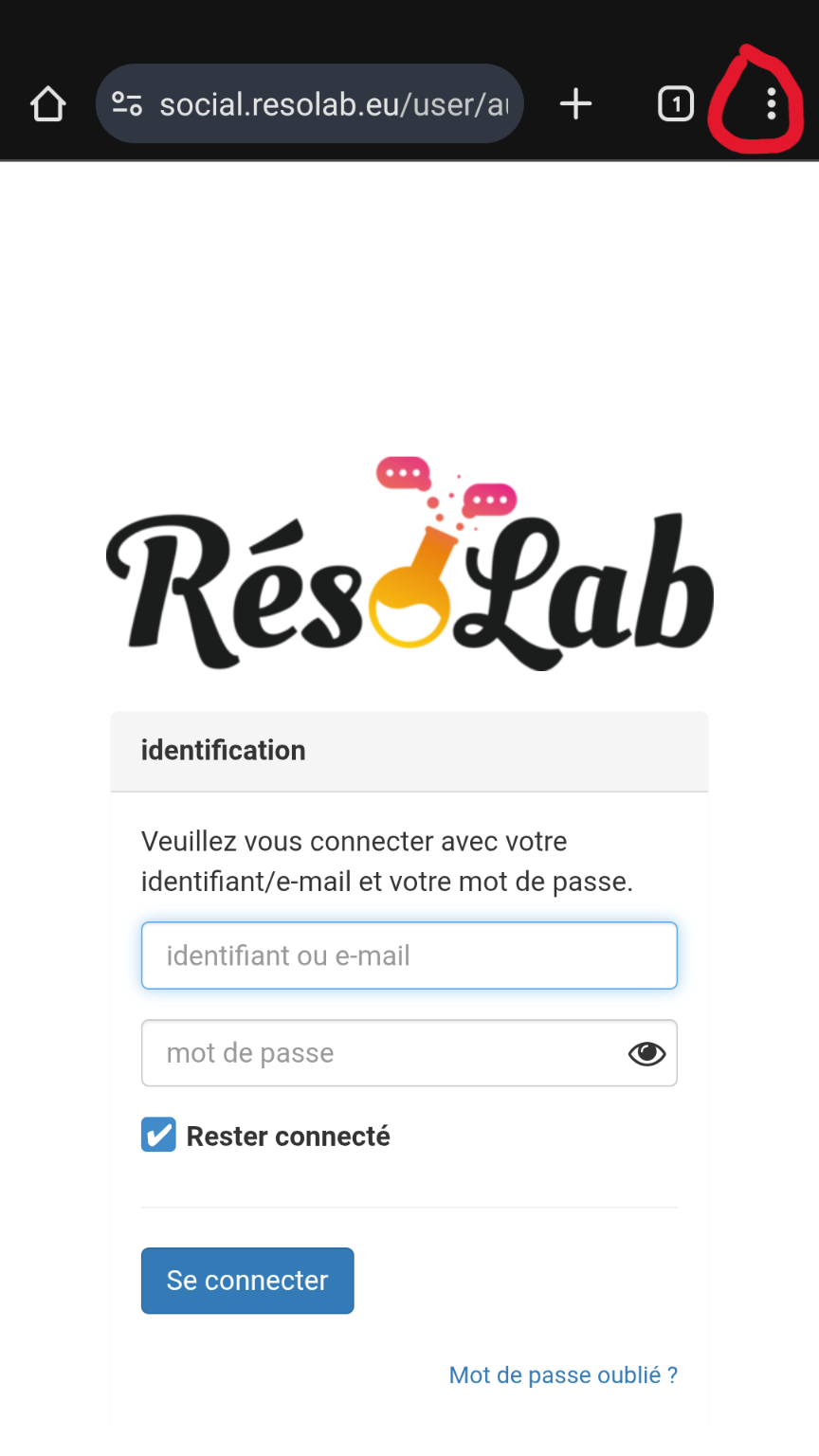The image size is (819, 1456).
Task: Open the site settings icon in the address bar
Action: [x=127, y=103]
